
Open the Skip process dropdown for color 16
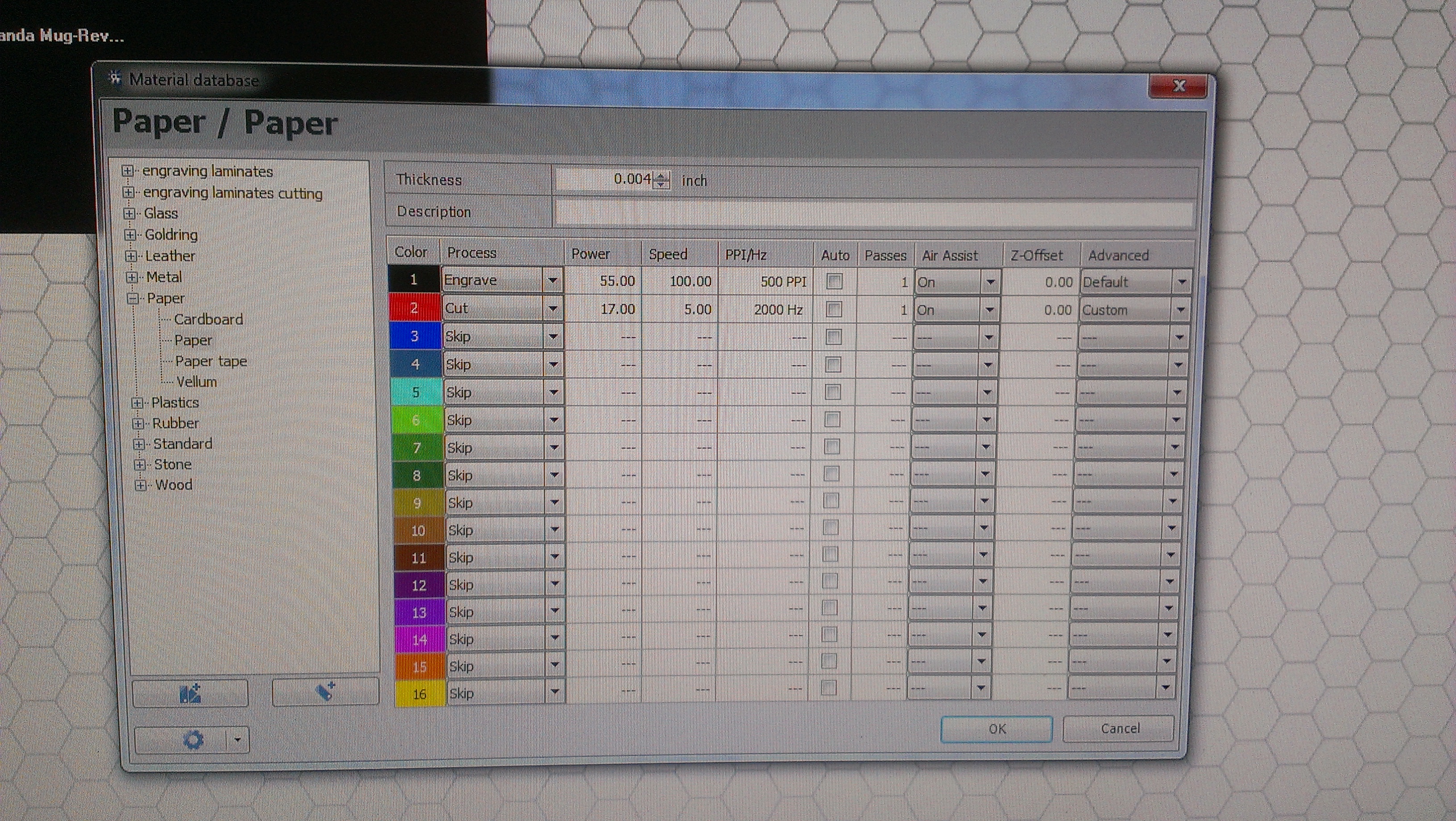tap(554, 692)
